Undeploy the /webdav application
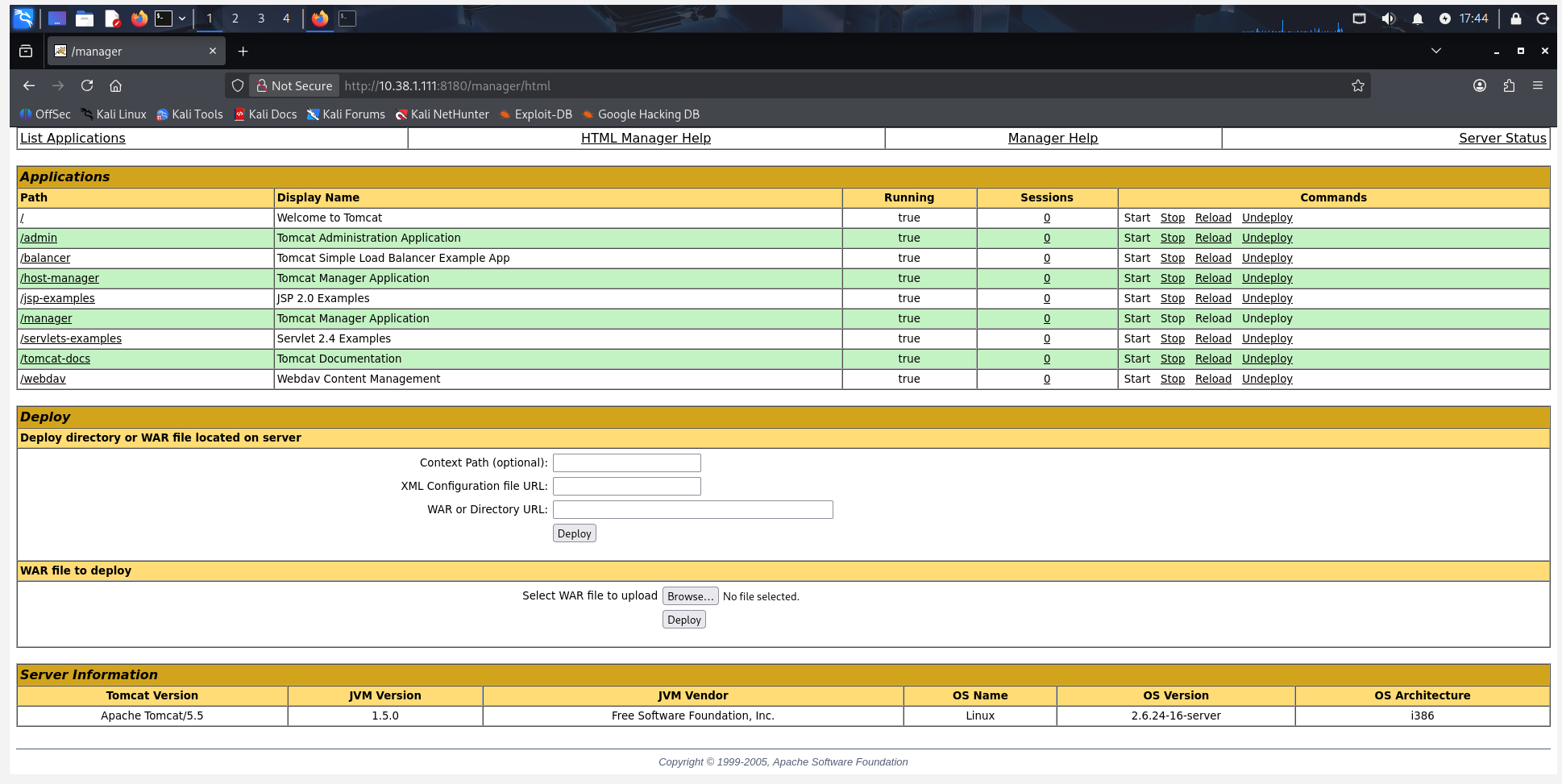The width and height of the screenshot is (1562, 784). tap(1267, 379)
